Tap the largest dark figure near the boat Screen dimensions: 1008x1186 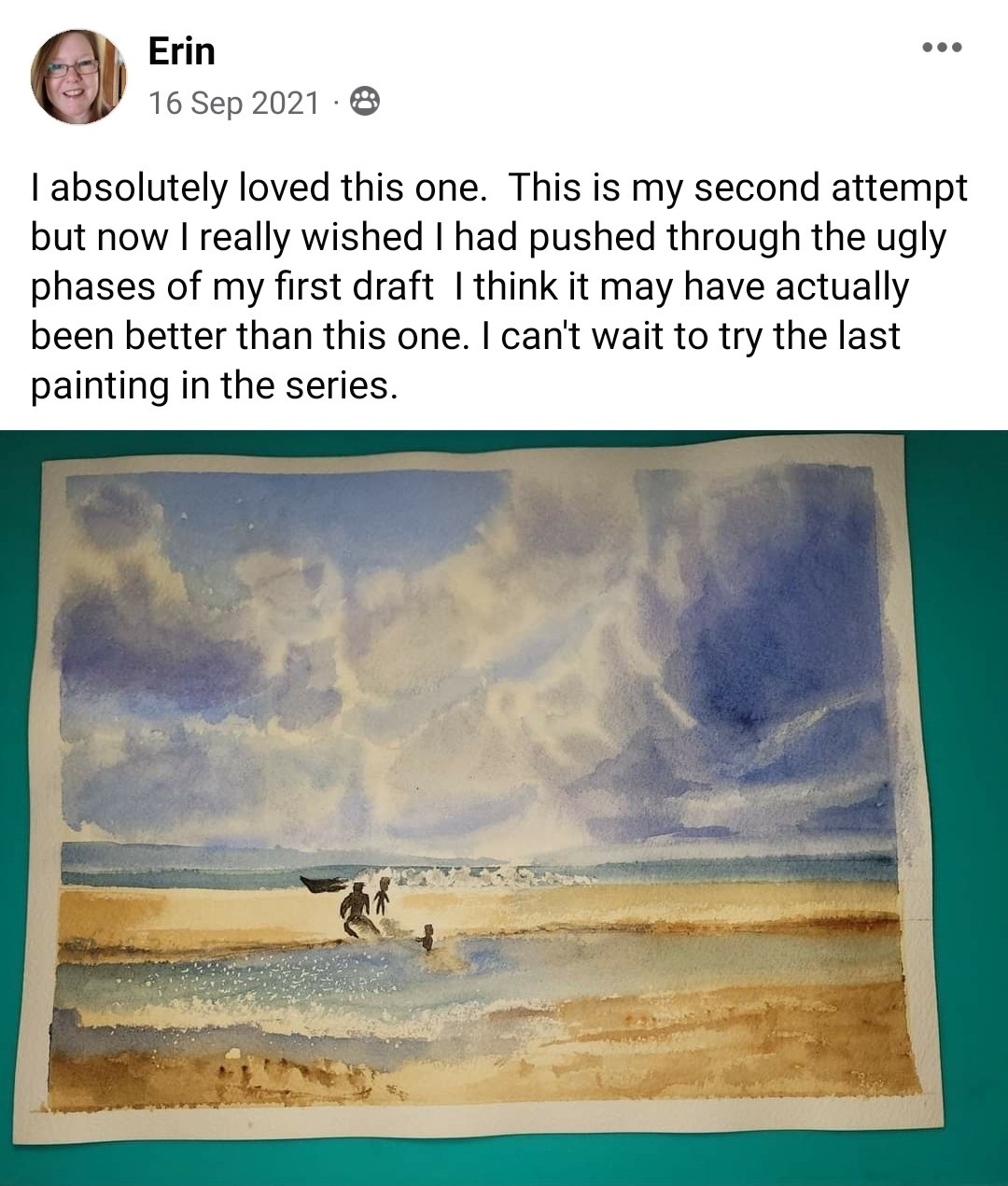click(357, 913)
